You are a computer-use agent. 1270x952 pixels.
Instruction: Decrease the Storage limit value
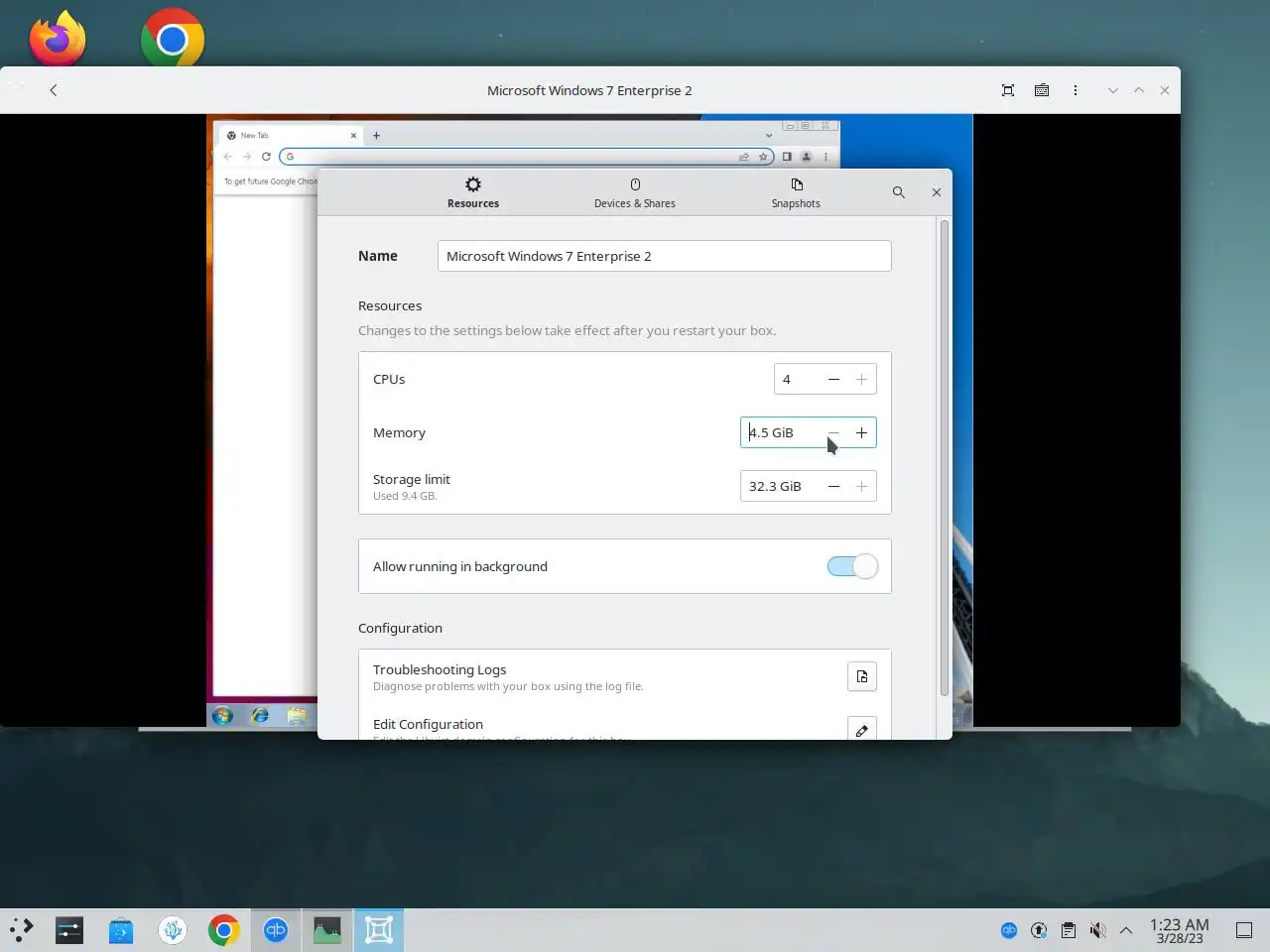point(833,486)
